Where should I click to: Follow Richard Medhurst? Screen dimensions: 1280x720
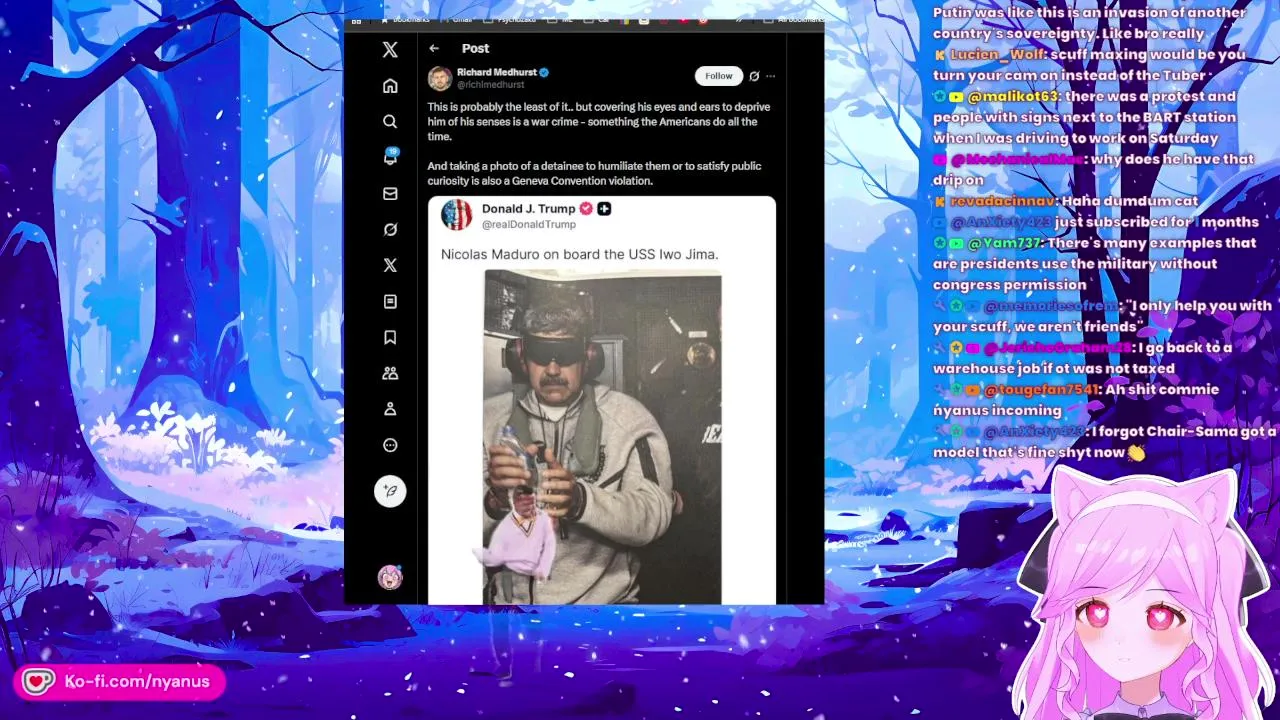(x=718, y=76)
